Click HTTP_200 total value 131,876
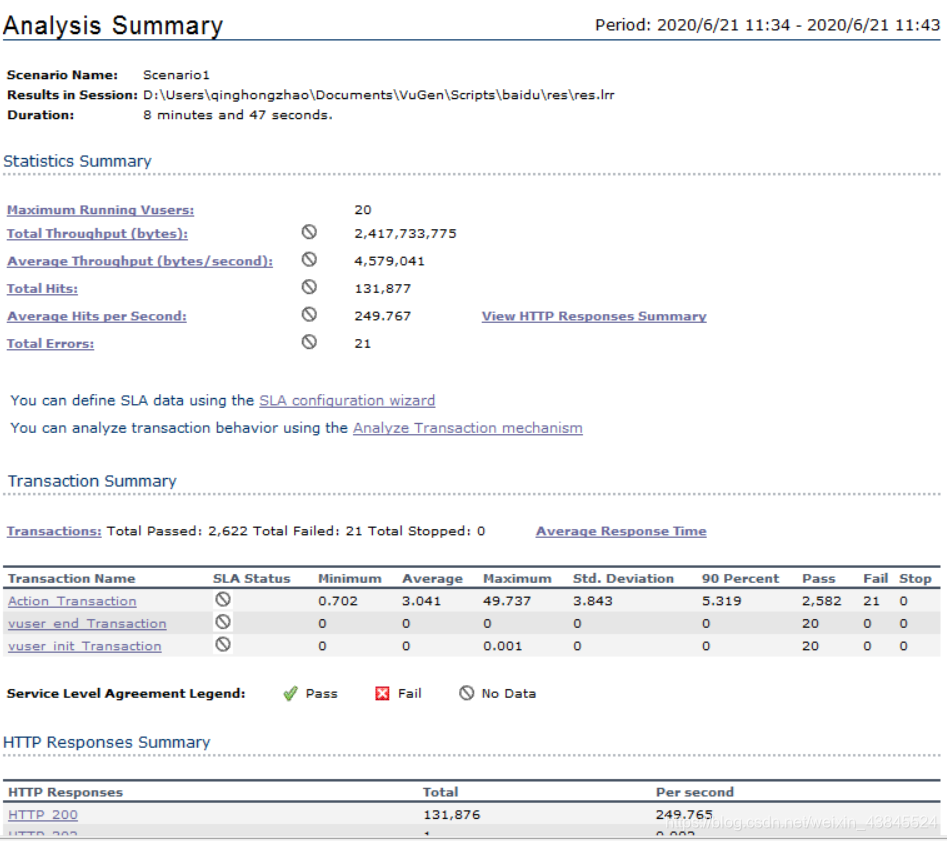The height and width of the screenshot is (841, 947). 452,814
